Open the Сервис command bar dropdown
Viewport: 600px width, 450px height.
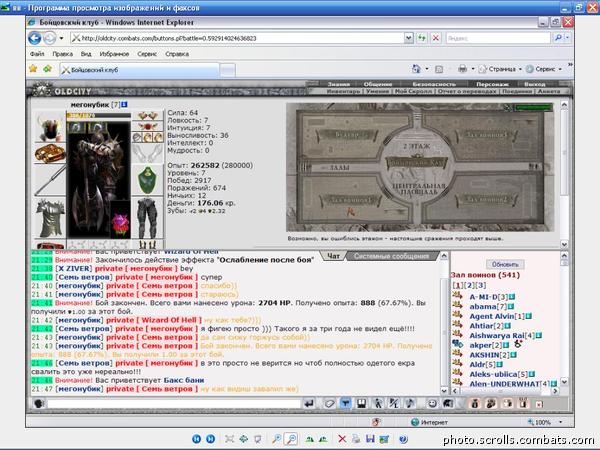click(543, 69)
